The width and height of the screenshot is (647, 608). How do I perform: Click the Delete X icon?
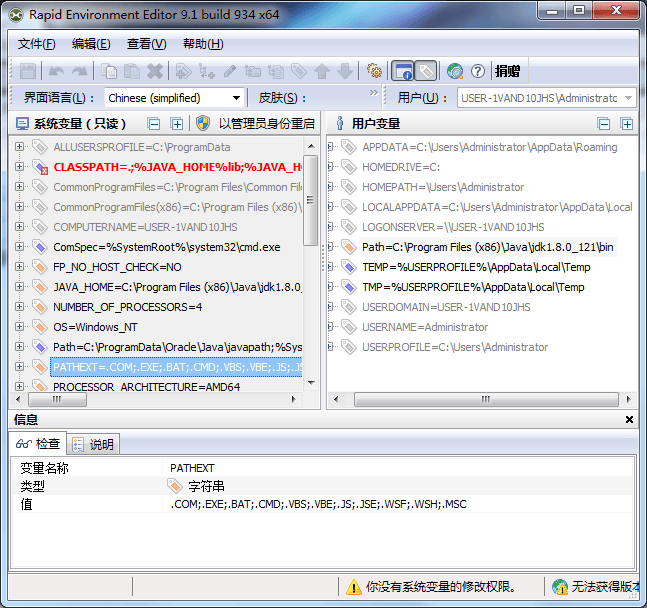[155, 71]
